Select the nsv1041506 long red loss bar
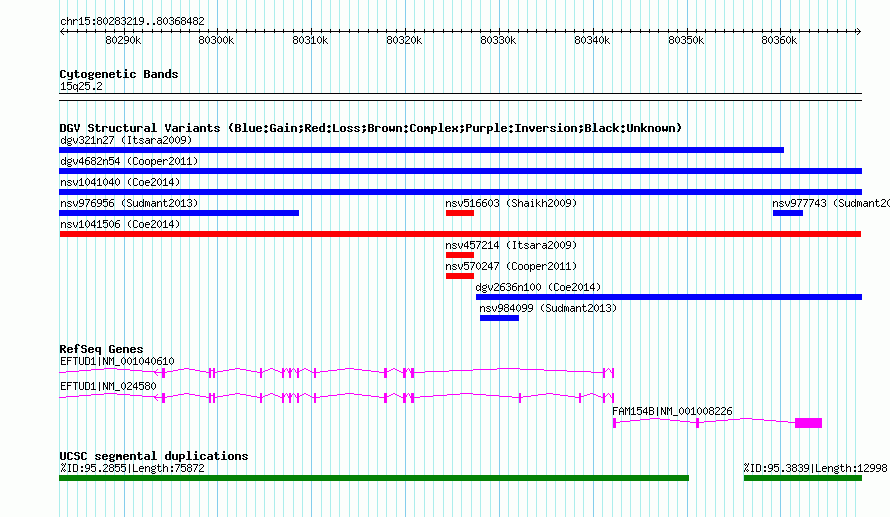Image resolution: width=890 pixels, height=517 pixels. coord(460,234)
